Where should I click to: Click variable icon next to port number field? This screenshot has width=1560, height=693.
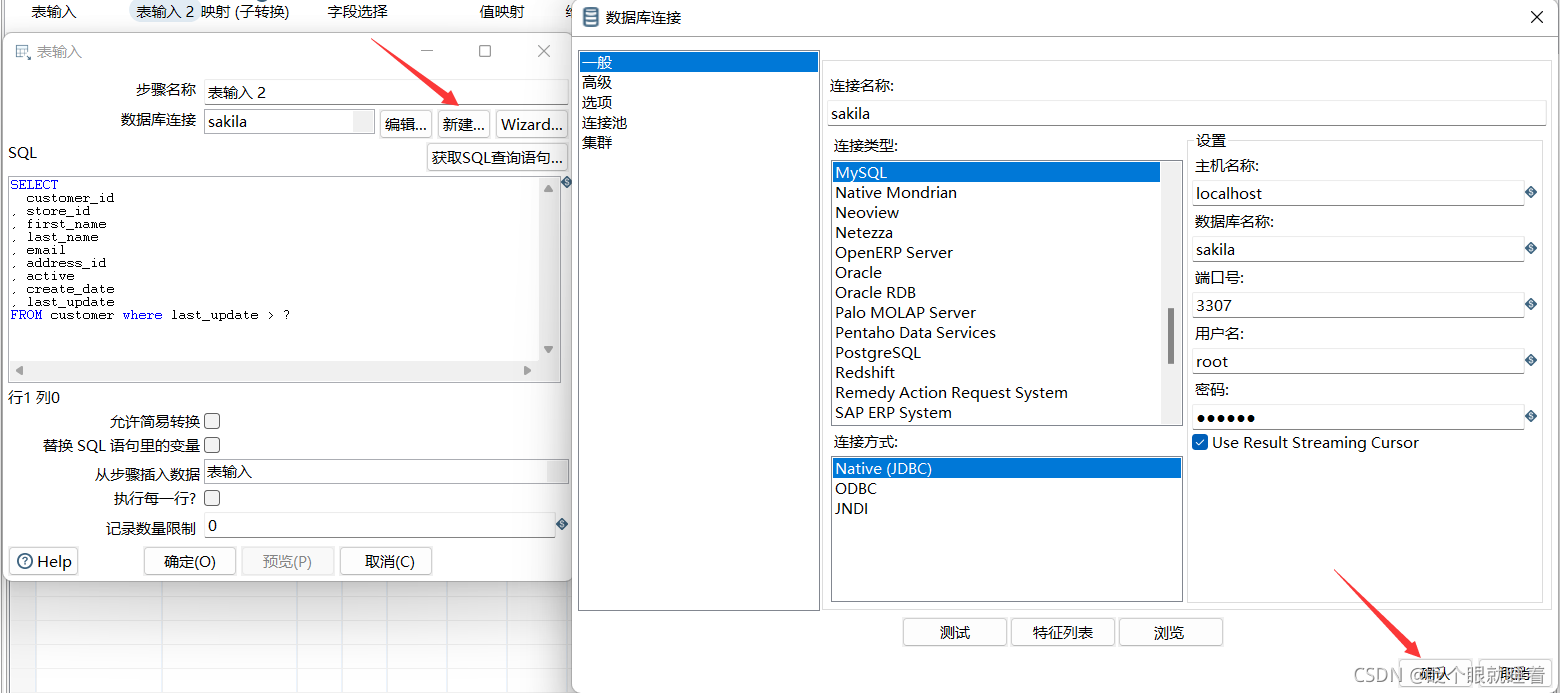(1531, 304)
